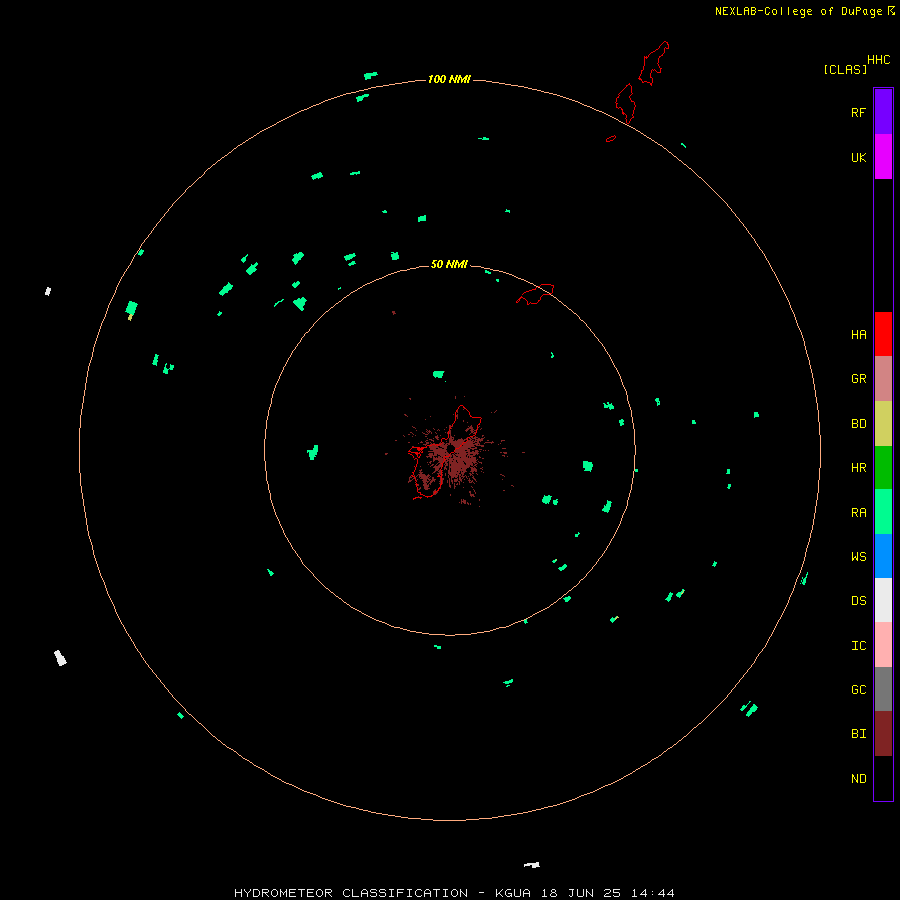Screen dimensions: 900x900
Task: Select the IC pink legend swatch
Action: [883, 645]
